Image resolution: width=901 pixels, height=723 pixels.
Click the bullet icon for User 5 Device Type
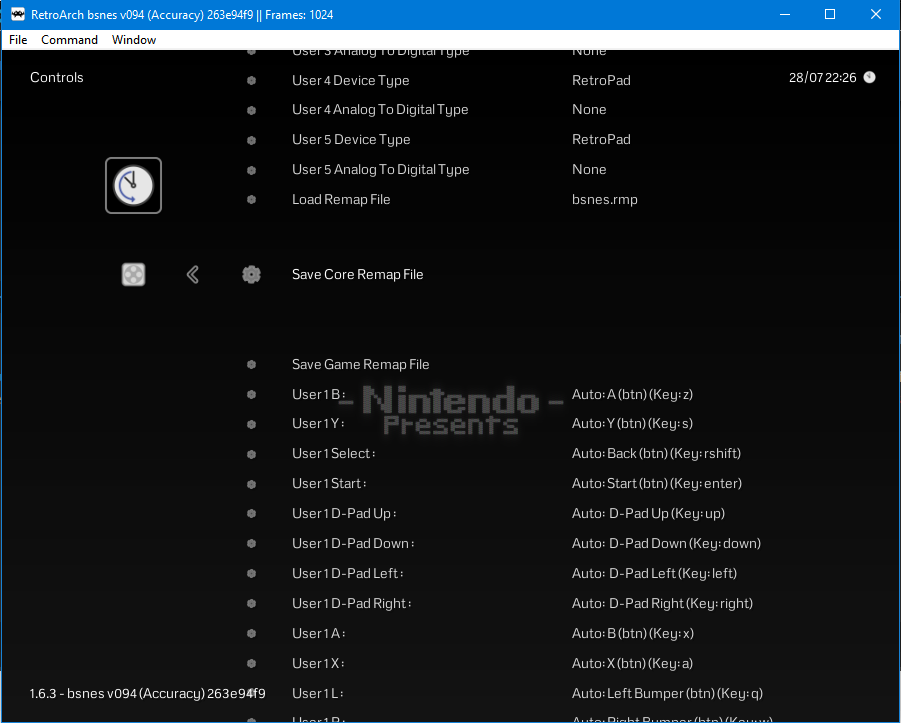click(x=251, y=140)
